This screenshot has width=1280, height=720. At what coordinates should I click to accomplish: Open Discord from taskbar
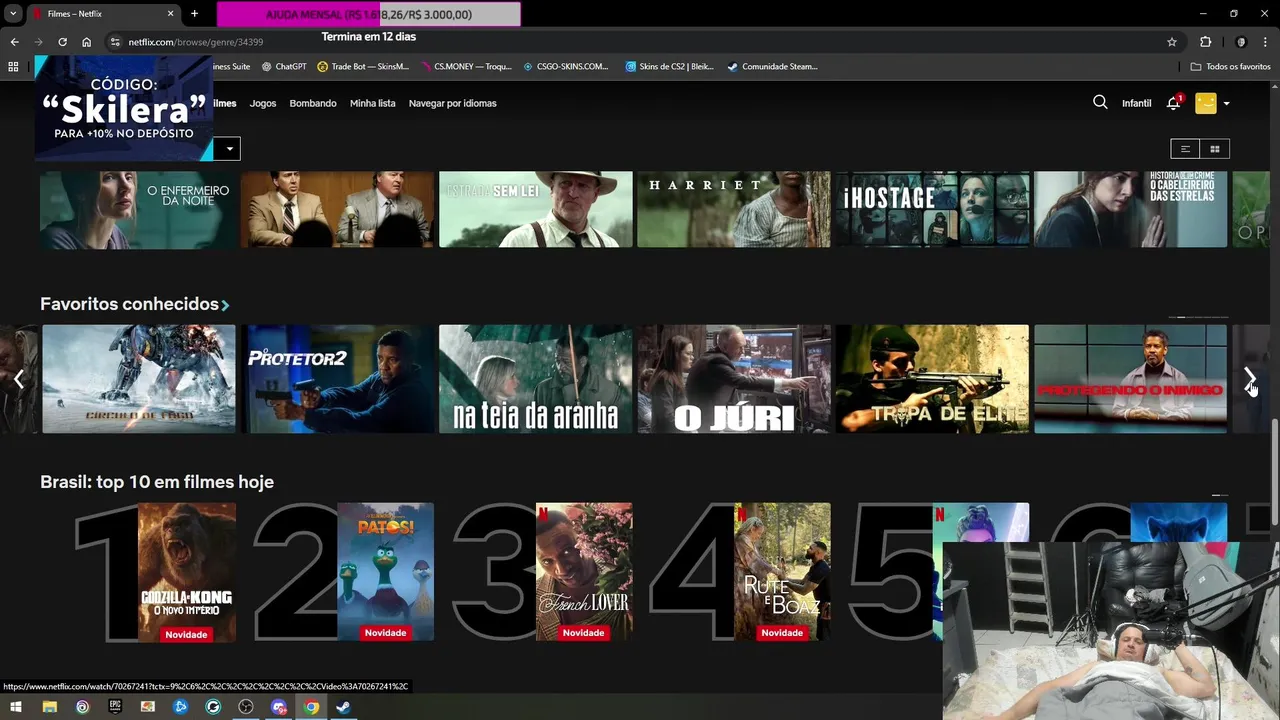click(x=278, y=707)
